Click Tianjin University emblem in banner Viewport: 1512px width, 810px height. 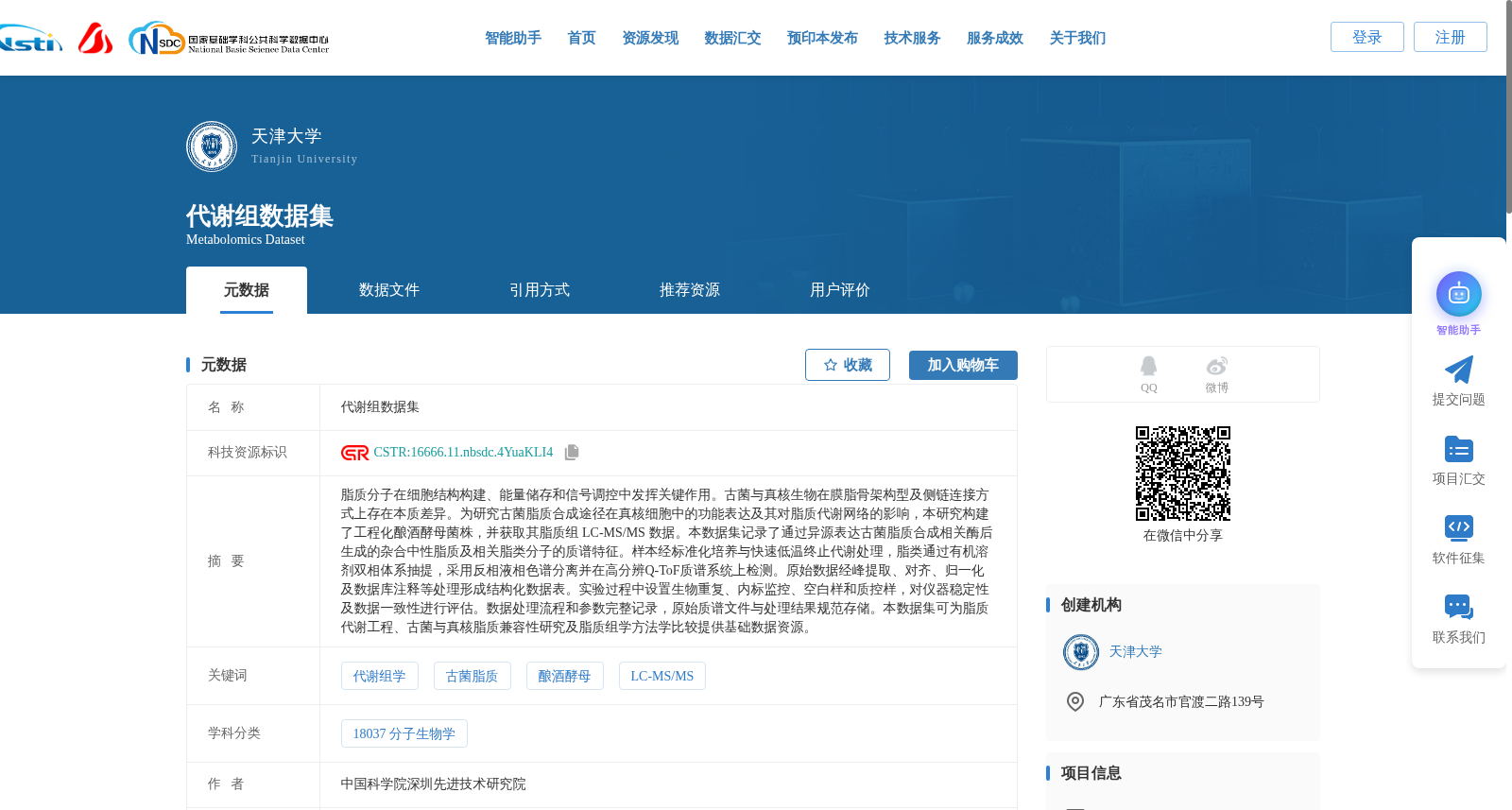[x=212, y=146]
